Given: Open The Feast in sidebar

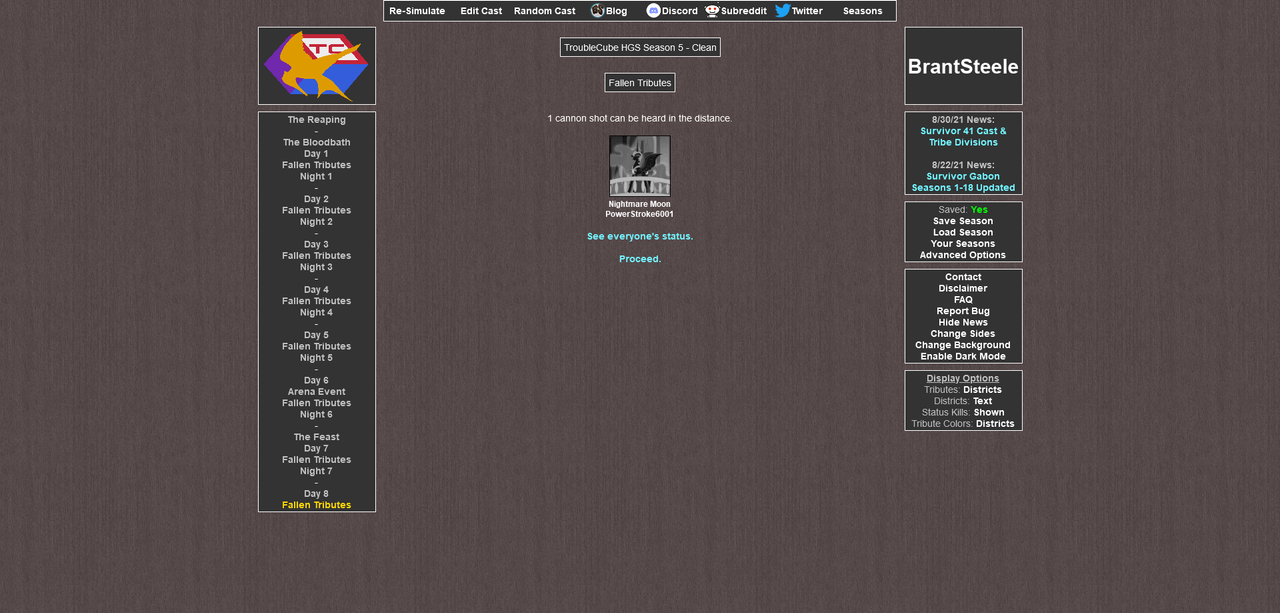Looking at the screenshot, I should click(x=317, y=437).
